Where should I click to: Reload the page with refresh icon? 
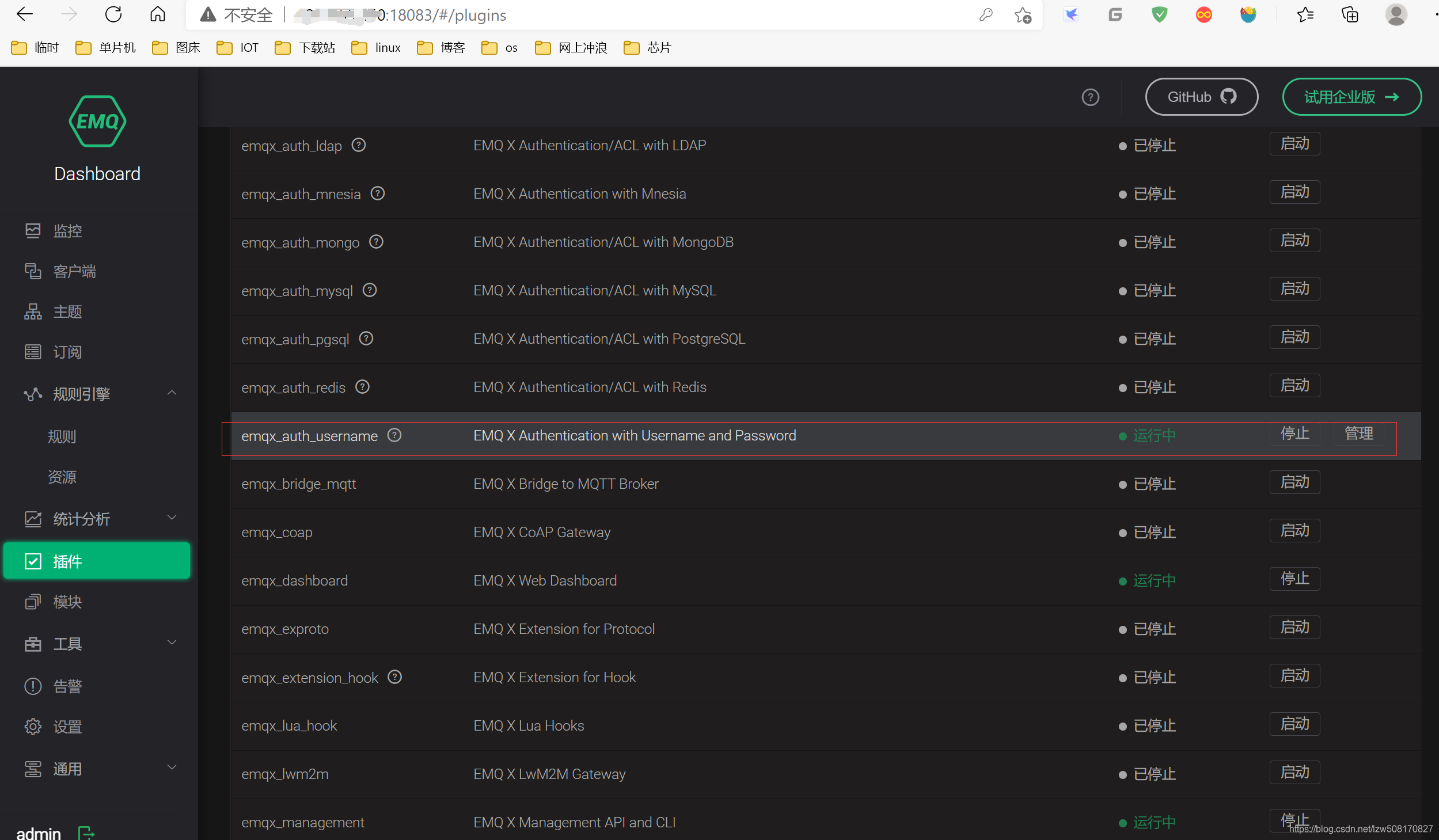coord(113,14)
